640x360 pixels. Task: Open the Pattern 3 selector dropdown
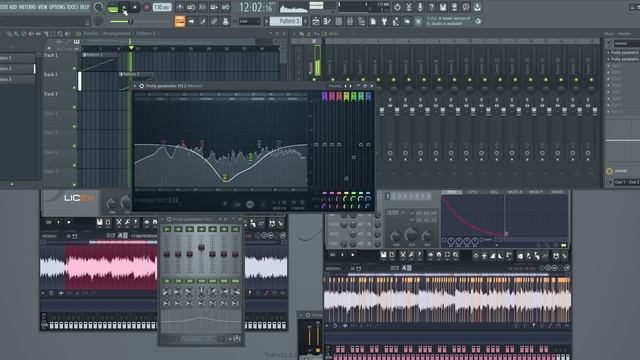(286, 21)
